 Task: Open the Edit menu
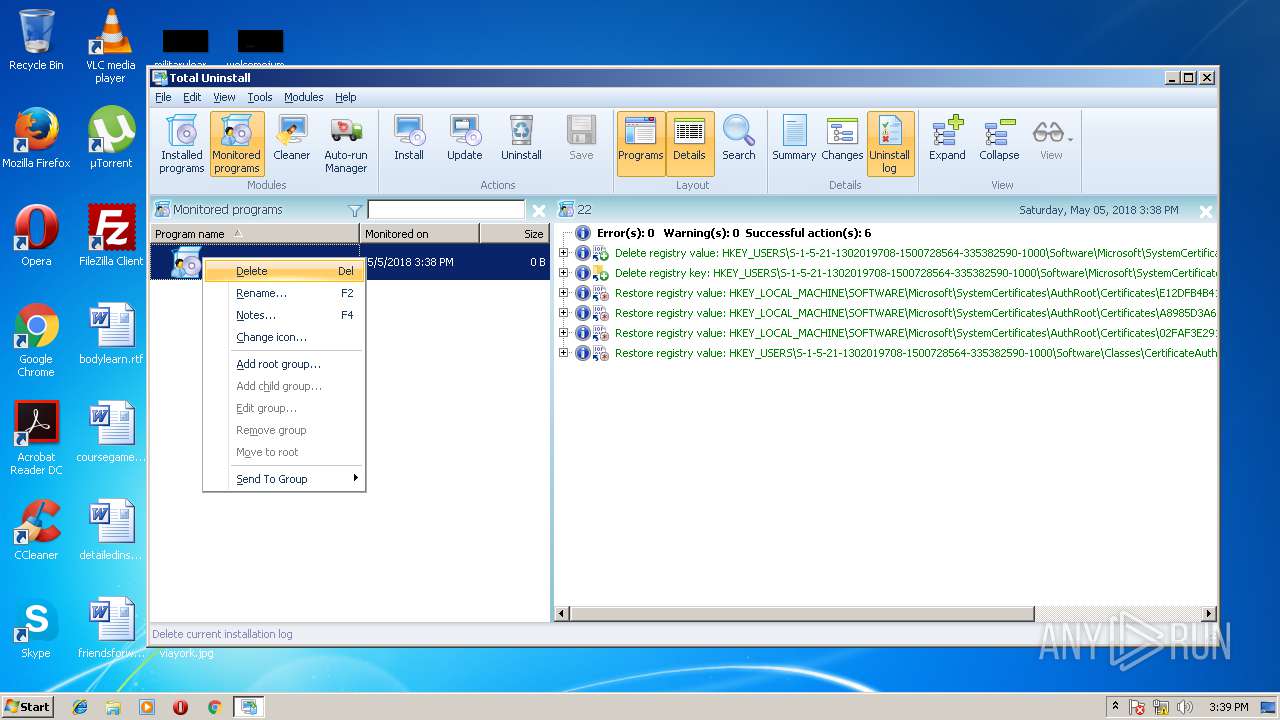coord(192,97)
